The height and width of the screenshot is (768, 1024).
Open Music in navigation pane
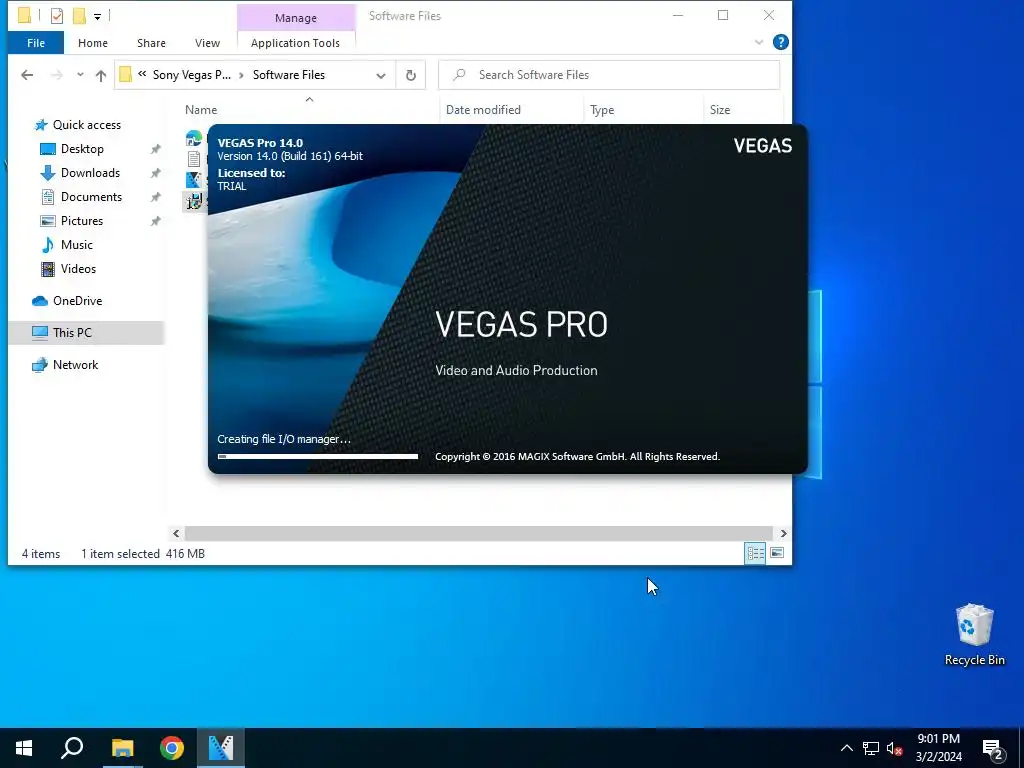(x=76, y=245)
